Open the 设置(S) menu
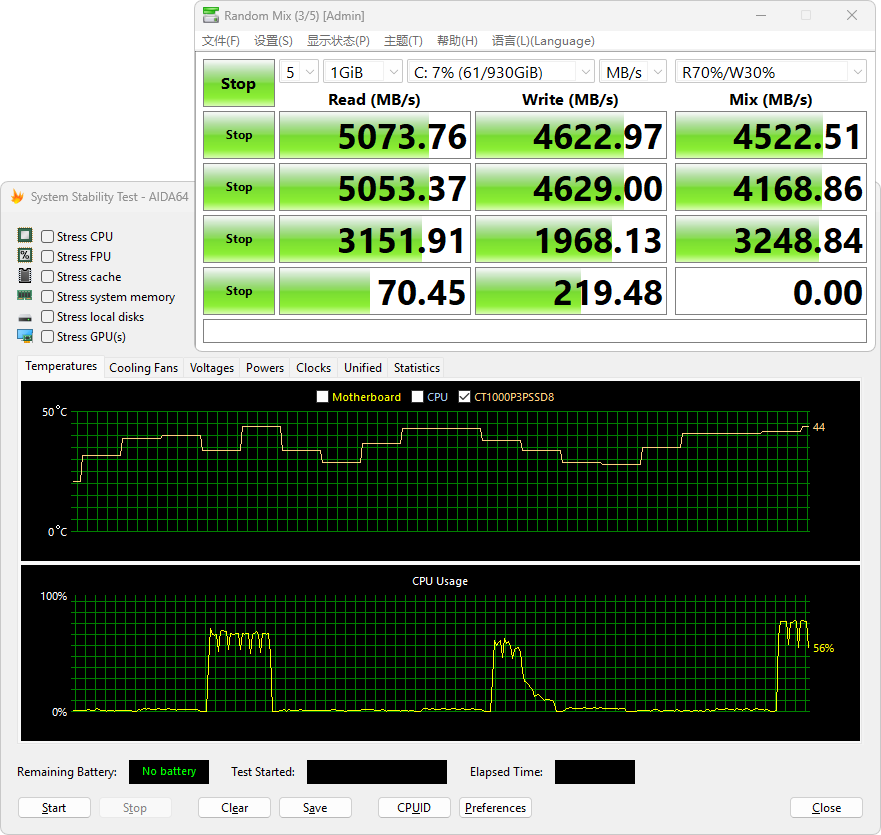Image resolution: width=881 pixels, height=835 pixels. [x=273, y=41]
